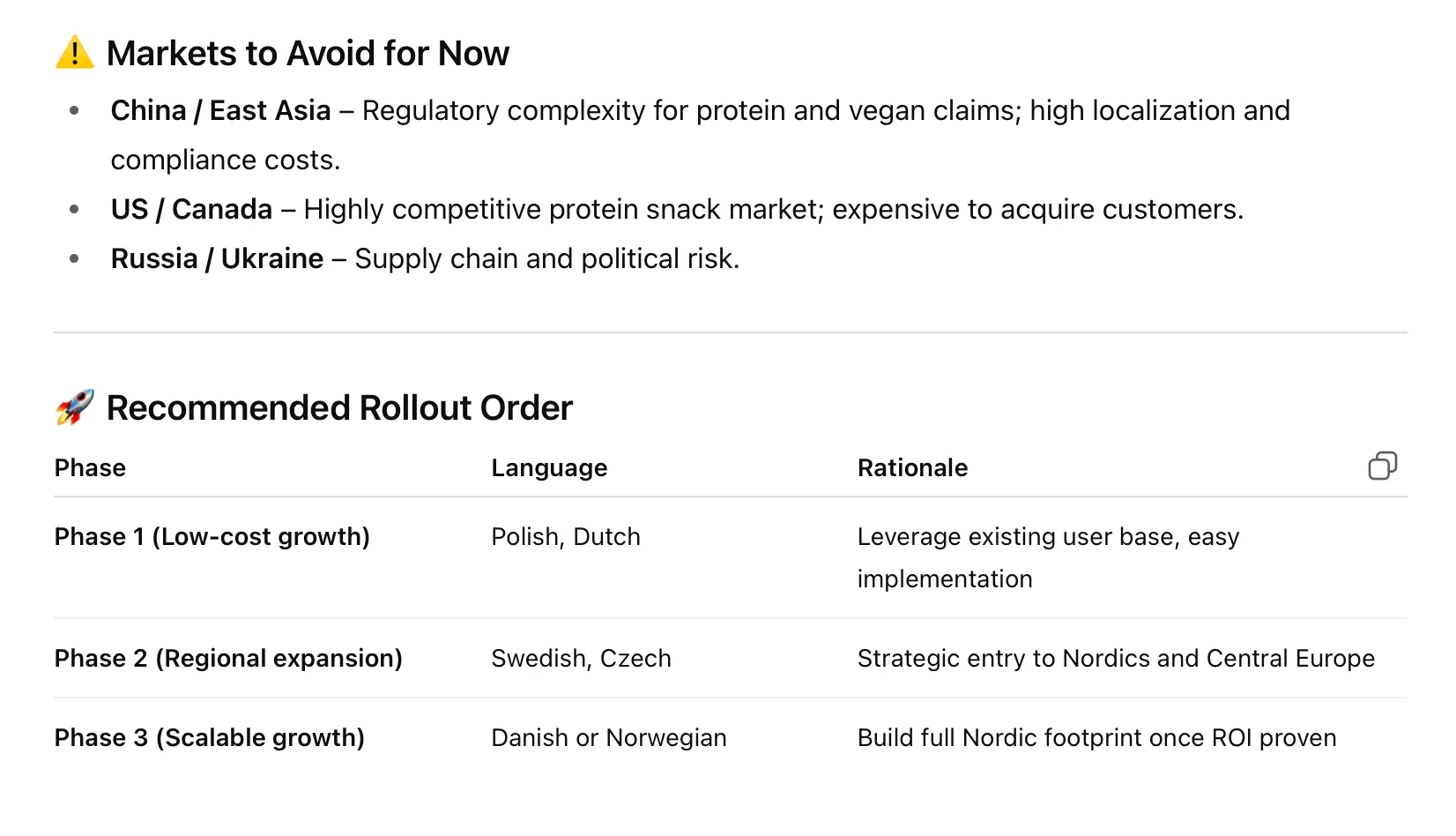1456x836 pixels.
Task: Click the 'Build full Nordic footprint' rationale
Action: coord(1096,738)
